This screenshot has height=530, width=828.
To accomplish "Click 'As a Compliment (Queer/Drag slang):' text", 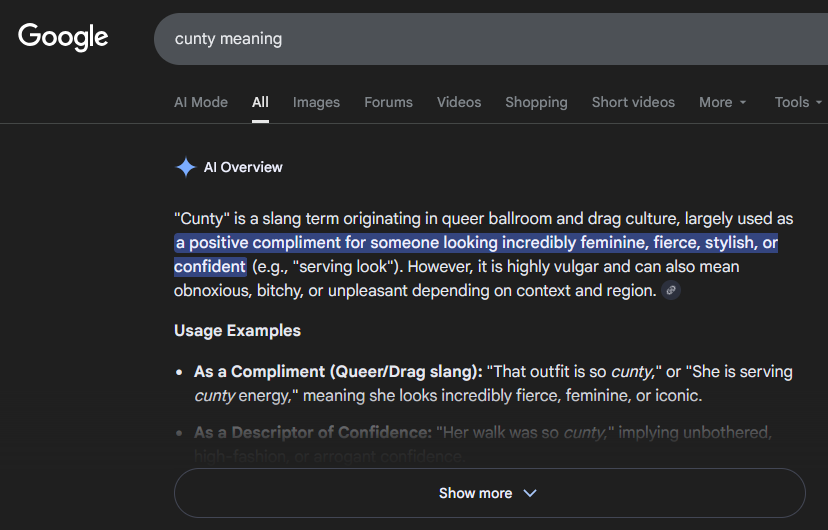I will tap(338, 372).
